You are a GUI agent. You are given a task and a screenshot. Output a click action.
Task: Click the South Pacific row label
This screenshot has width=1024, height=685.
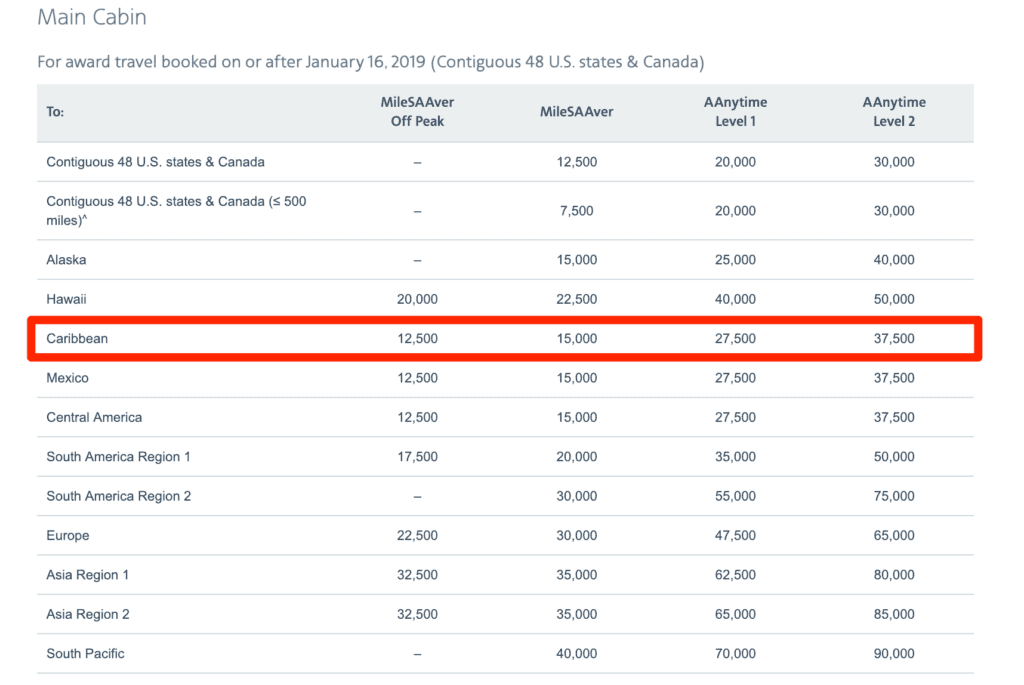pyautogui.click(x=85, y=654)
